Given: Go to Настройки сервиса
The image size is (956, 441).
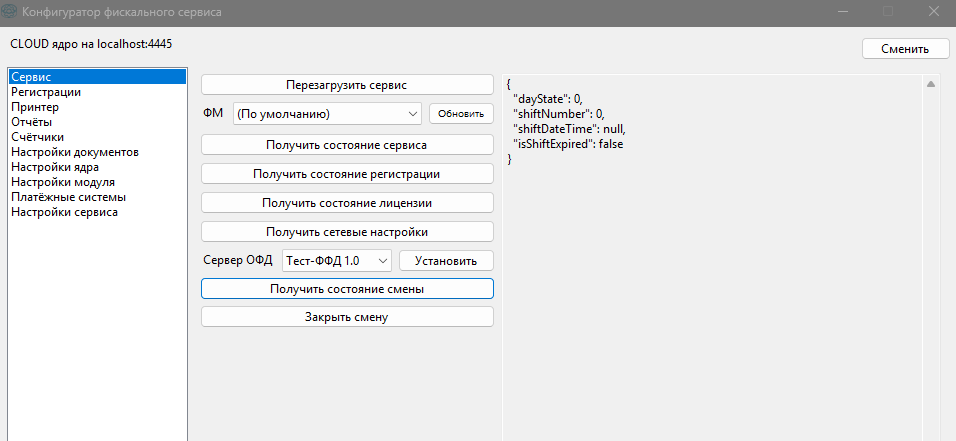Looking at the screenshot, I should [x=98, y=212].
